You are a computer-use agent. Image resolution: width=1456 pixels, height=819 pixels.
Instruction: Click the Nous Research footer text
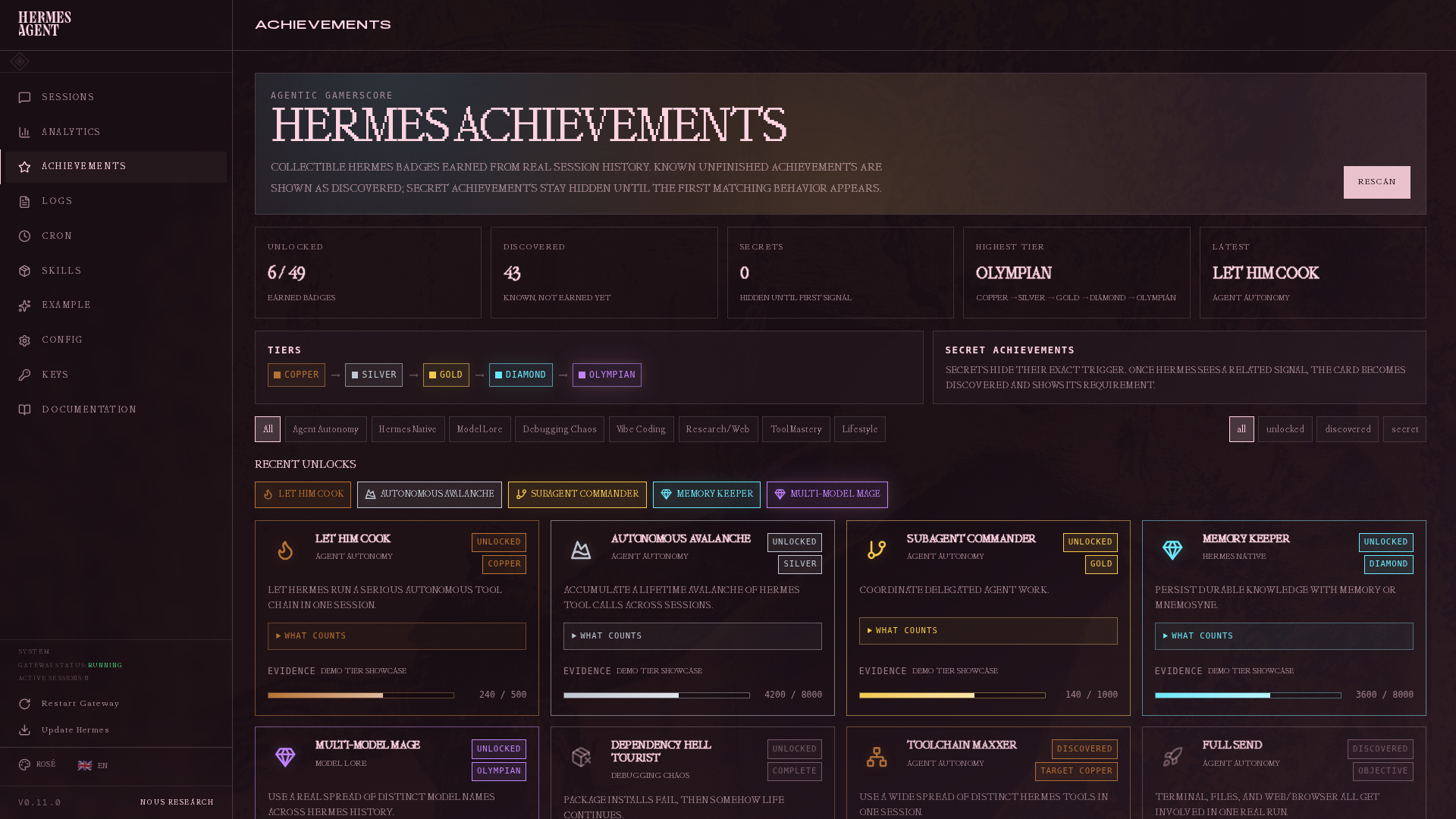pyautogui.click(x=177, y=802)
